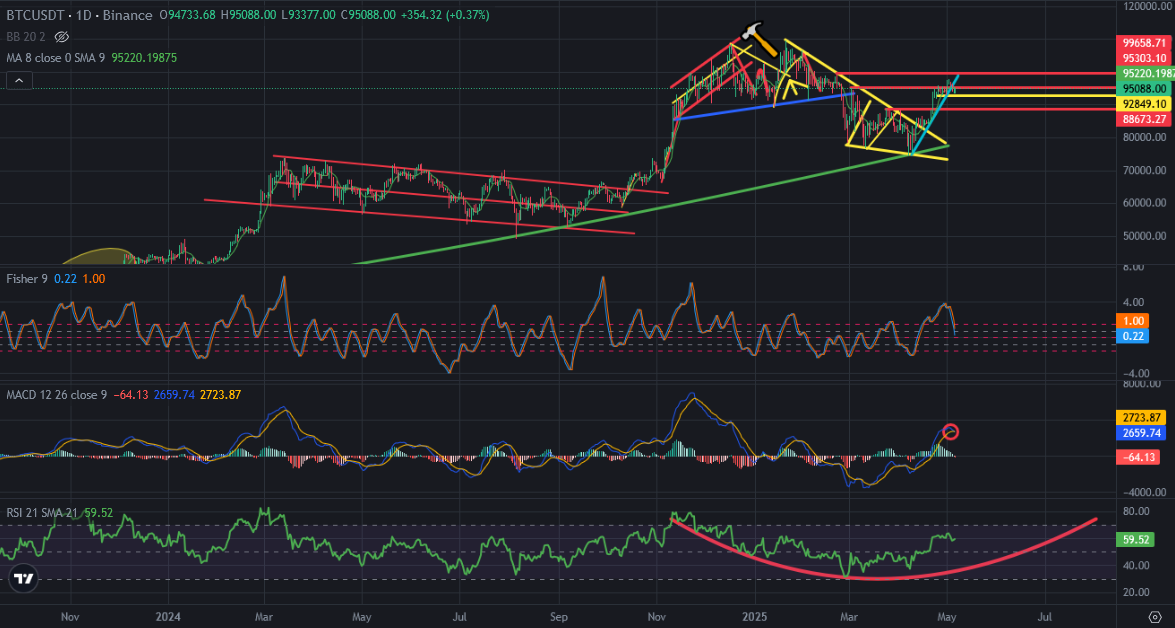Collapse the indicator legend with chevron button

point(19,81)
